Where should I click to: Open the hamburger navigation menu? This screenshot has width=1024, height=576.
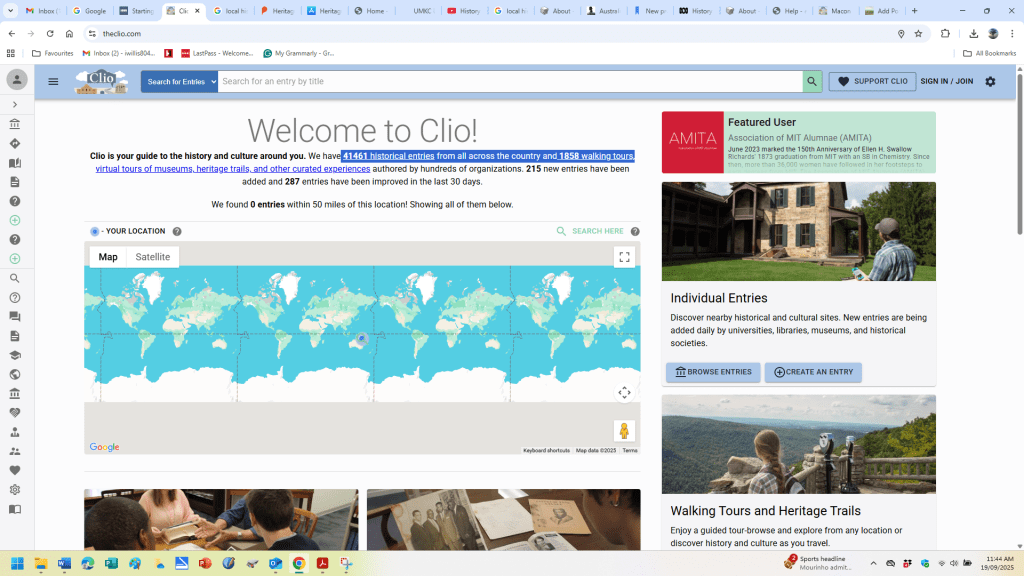coord(53,82)
